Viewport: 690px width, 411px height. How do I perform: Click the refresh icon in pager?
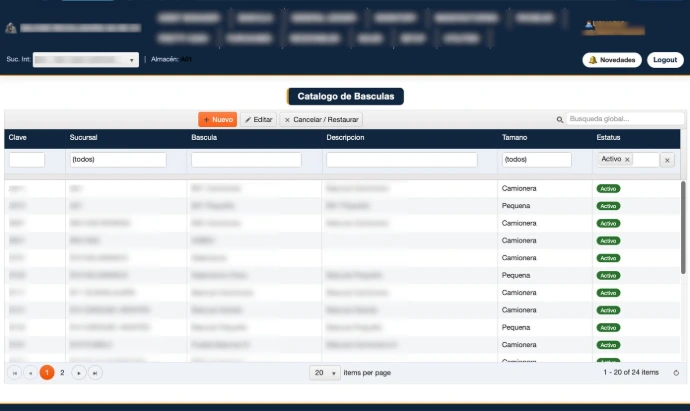point(676,373)
